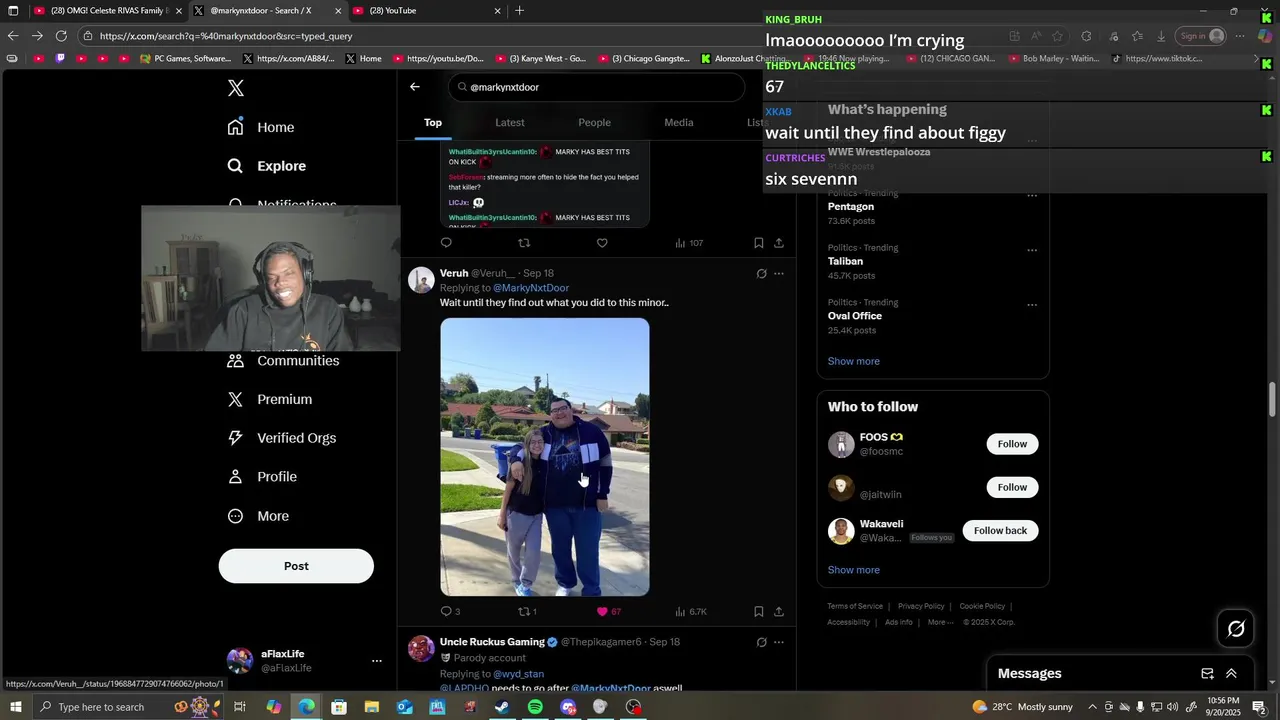Screen dimensions: 1280x720
Task: Repost Veruh's post
Action: [527, 611]
